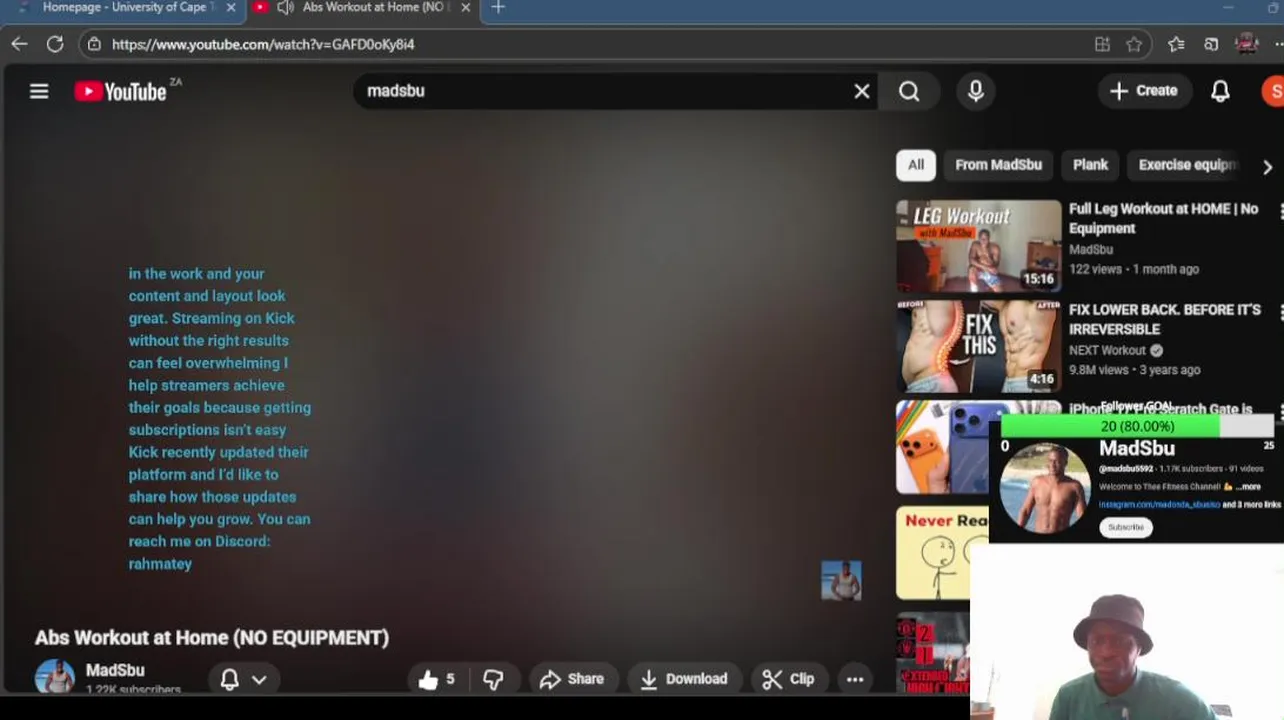Click the Discord message overlay text
This screenshot has height=720, width=1284.
pyautogui.click(x=219, y=418)
